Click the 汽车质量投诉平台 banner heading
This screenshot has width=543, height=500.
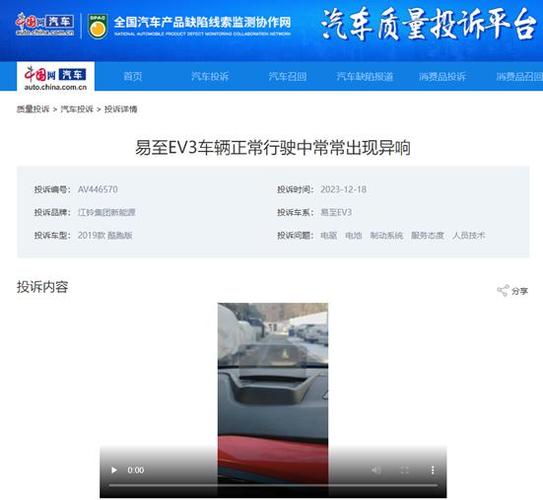point(428,24)
